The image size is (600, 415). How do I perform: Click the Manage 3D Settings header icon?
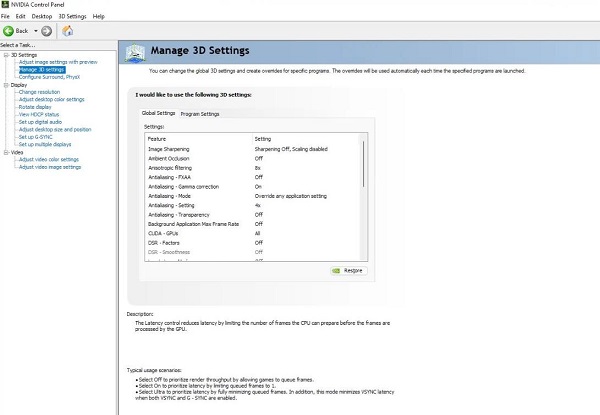(x=132, y=51)
